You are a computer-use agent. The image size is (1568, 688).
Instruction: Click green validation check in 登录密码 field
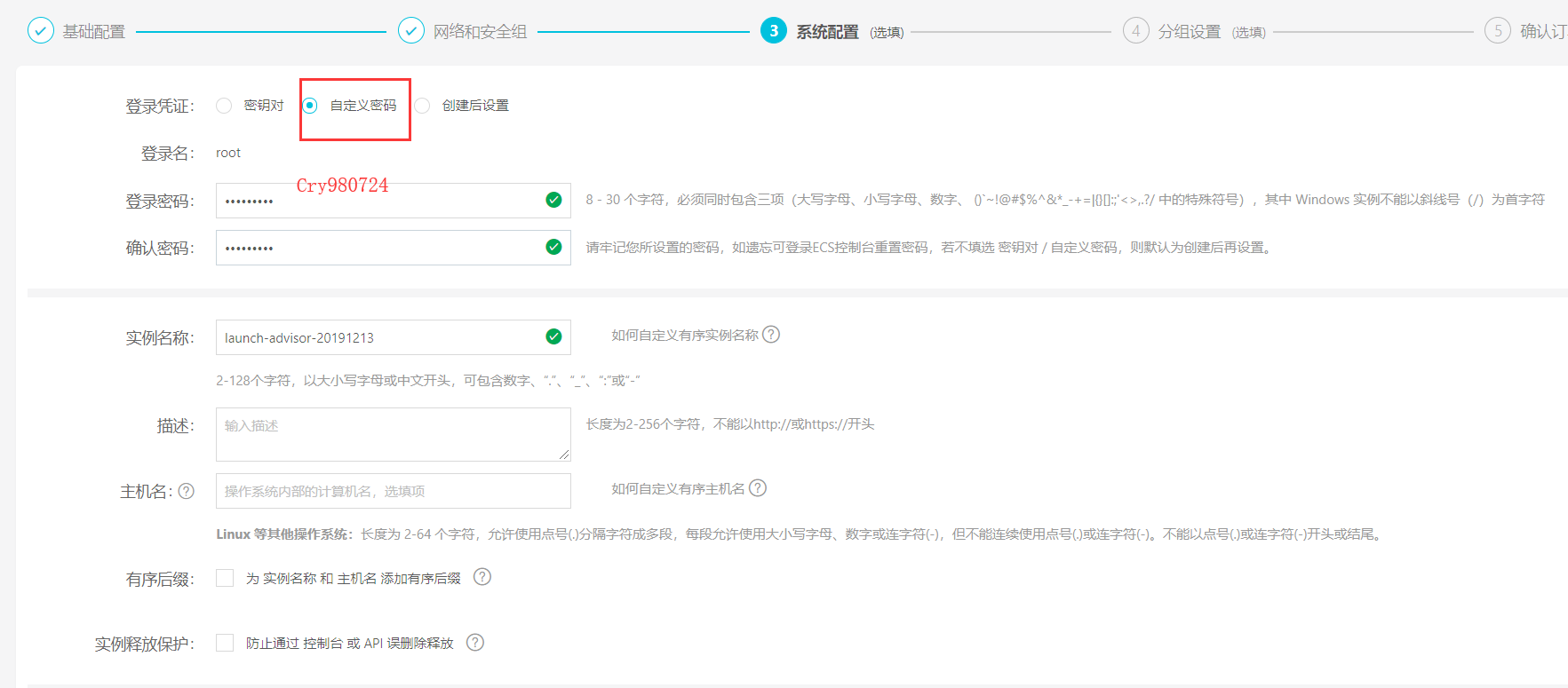pyautogui.click(x=553, y=200)
